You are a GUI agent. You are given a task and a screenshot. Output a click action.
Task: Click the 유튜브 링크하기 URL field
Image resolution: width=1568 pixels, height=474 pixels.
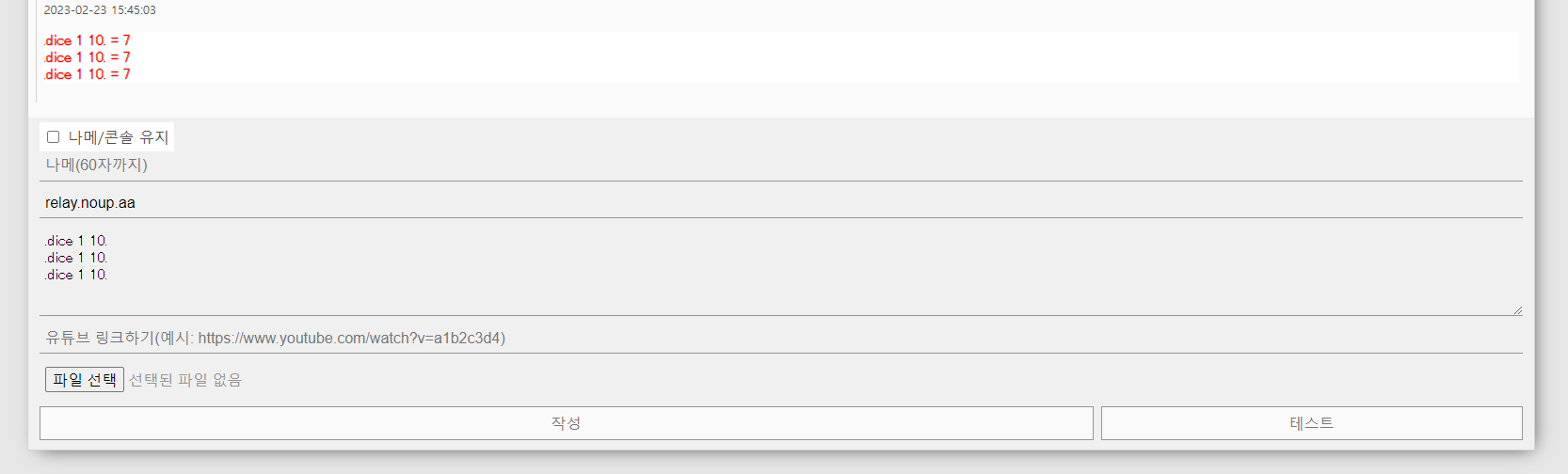tap(779, 339)
